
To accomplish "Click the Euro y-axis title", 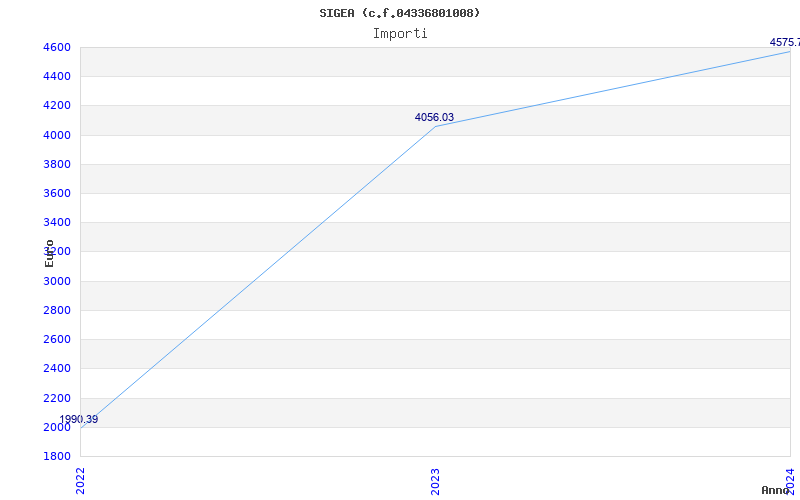I will 49,253.
